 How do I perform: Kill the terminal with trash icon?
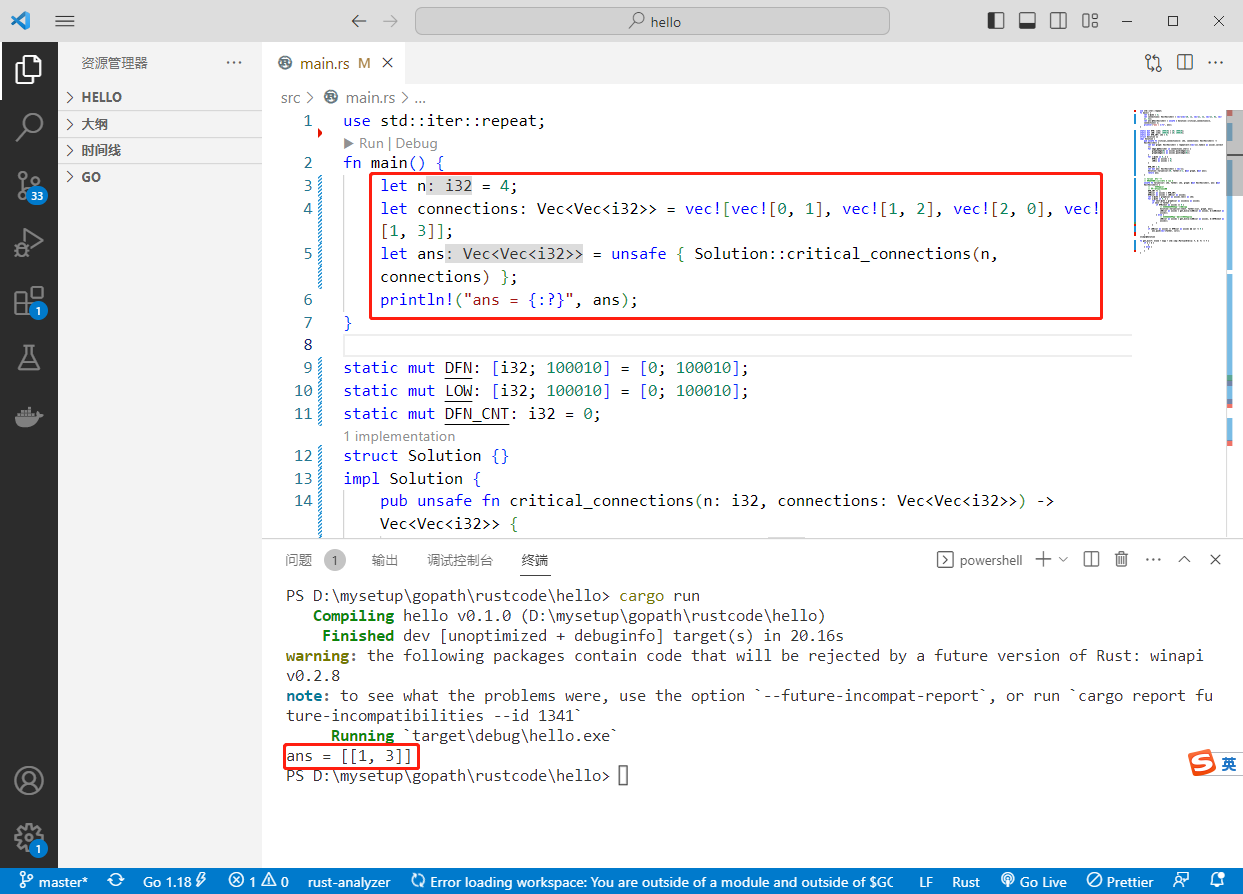pos(1122,559)
